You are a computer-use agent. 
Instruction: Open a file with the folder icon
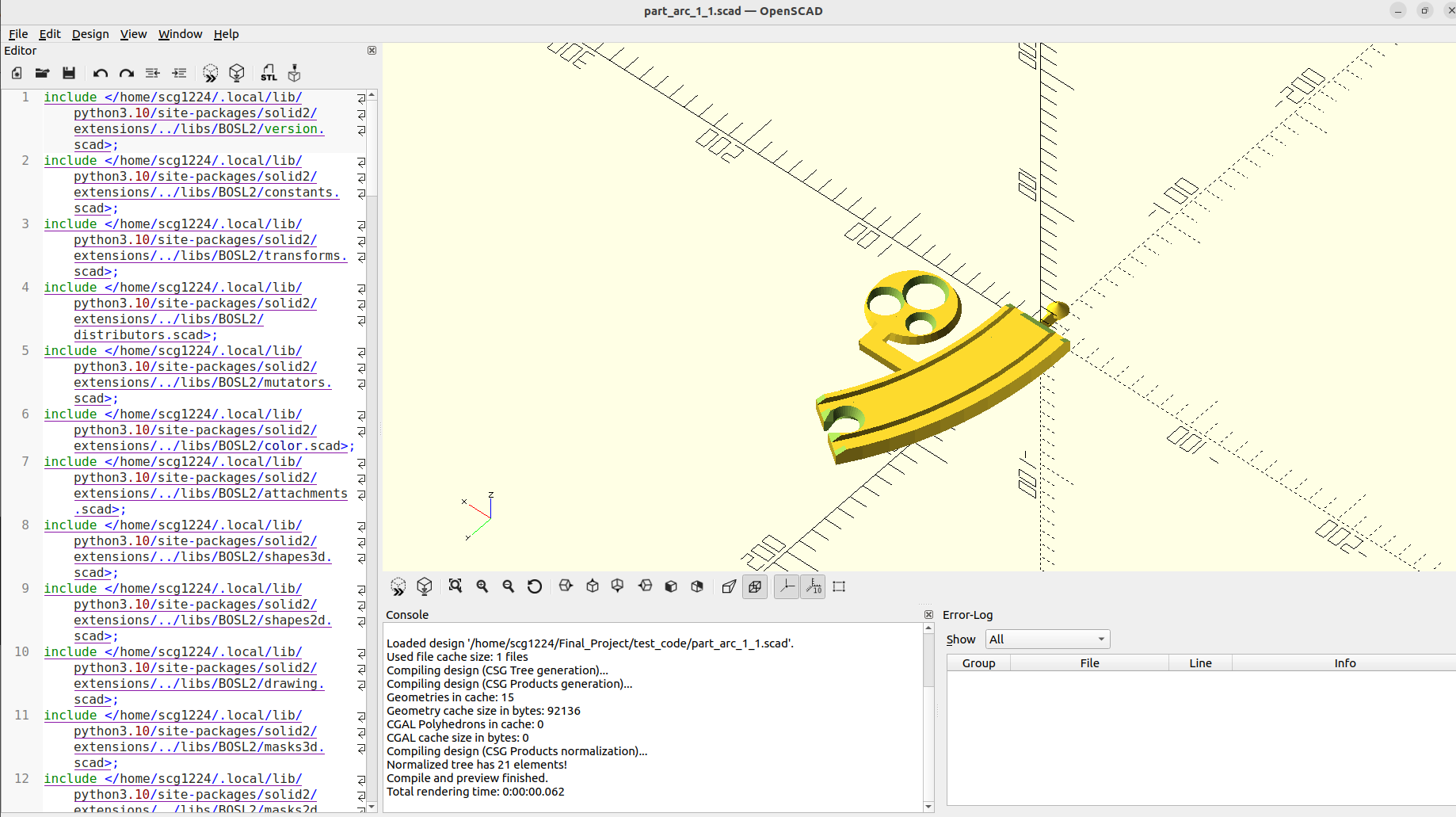pos(43,73)
